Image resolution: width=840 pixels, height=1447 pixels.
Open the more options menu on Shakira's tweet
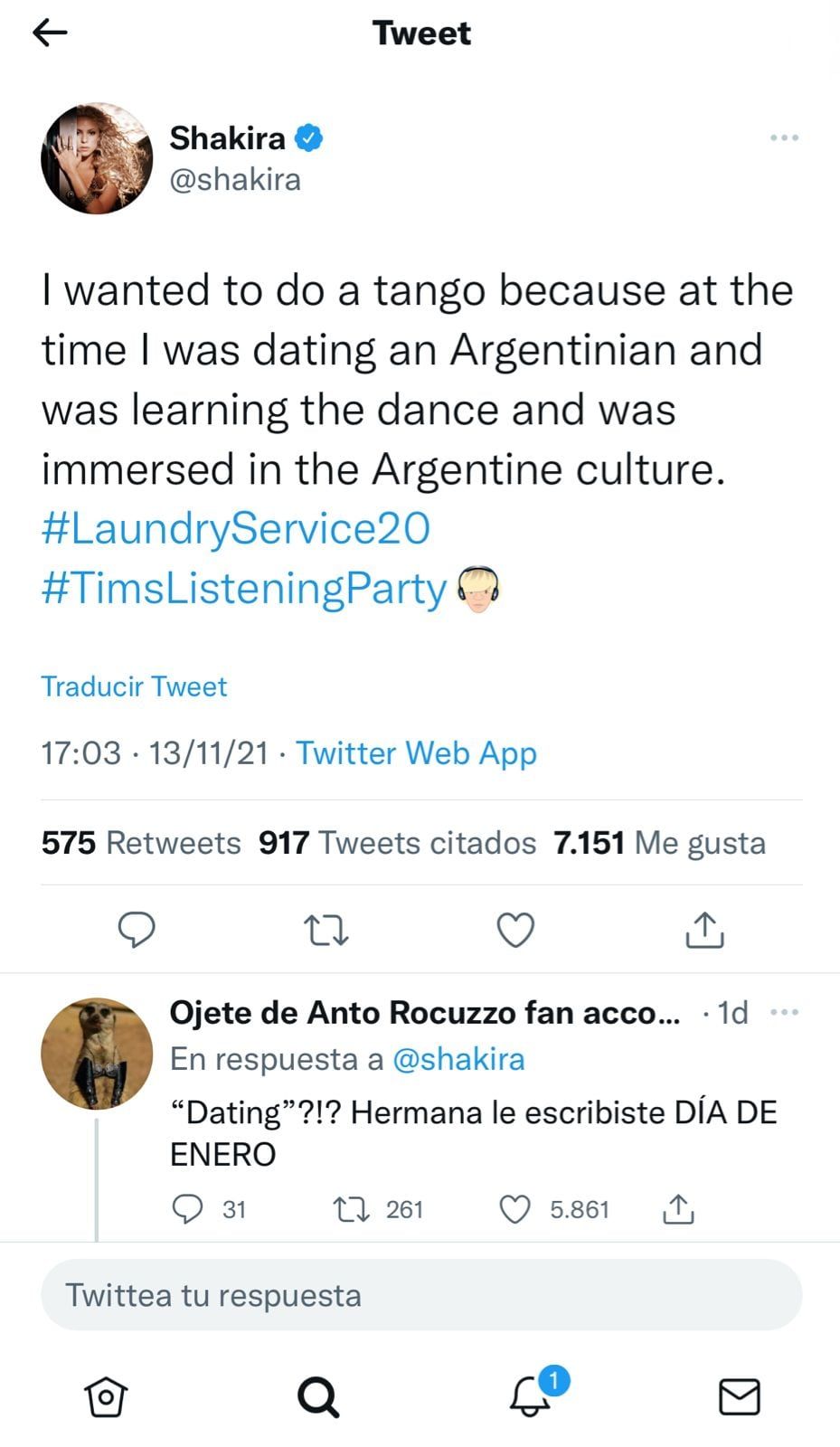[785, 137]
